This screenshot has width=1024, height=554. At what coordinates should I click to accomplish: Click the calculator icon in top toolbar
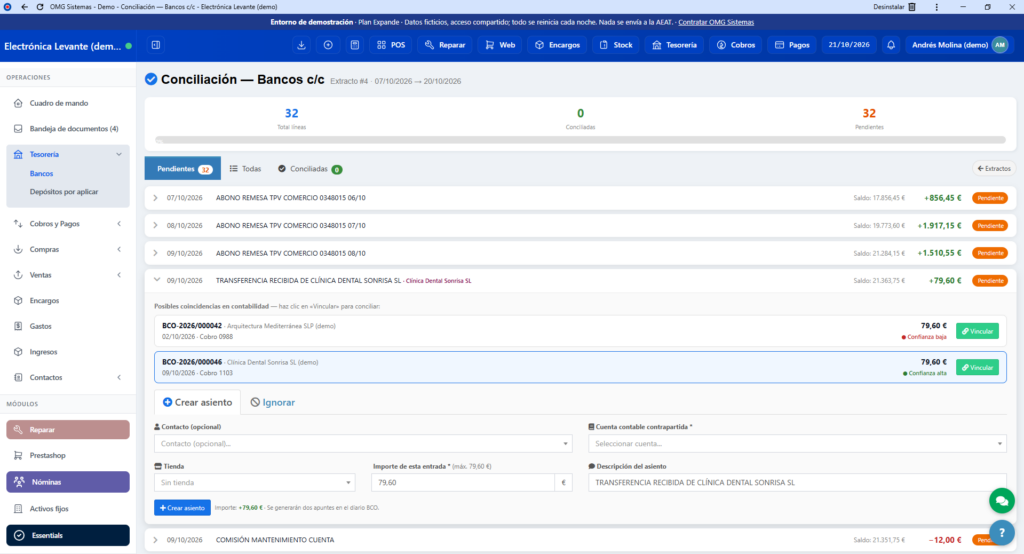tap(355, 45)
